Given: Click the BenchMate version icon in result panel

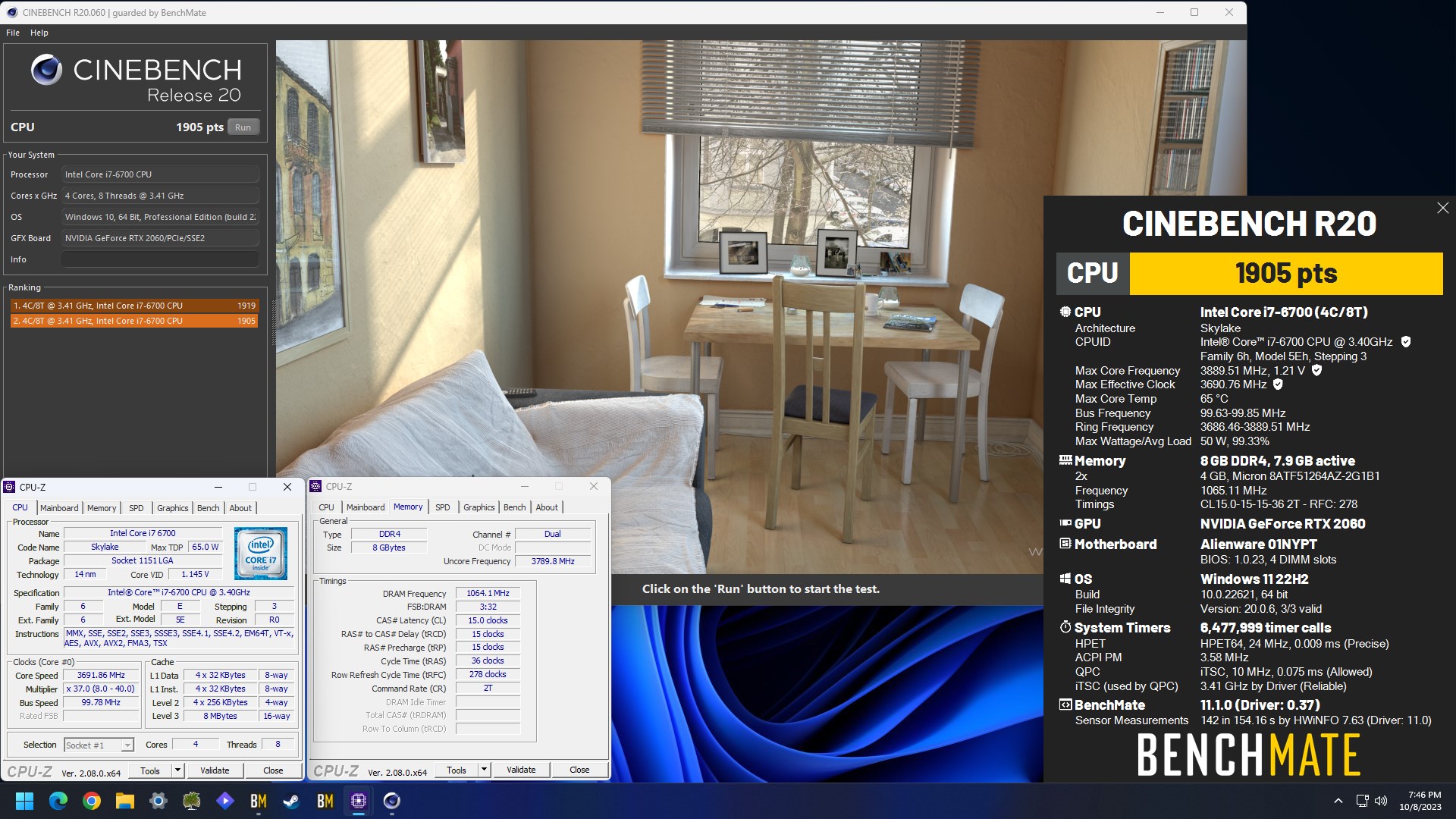Looking at the screenshot, I should coord(1065,704).
